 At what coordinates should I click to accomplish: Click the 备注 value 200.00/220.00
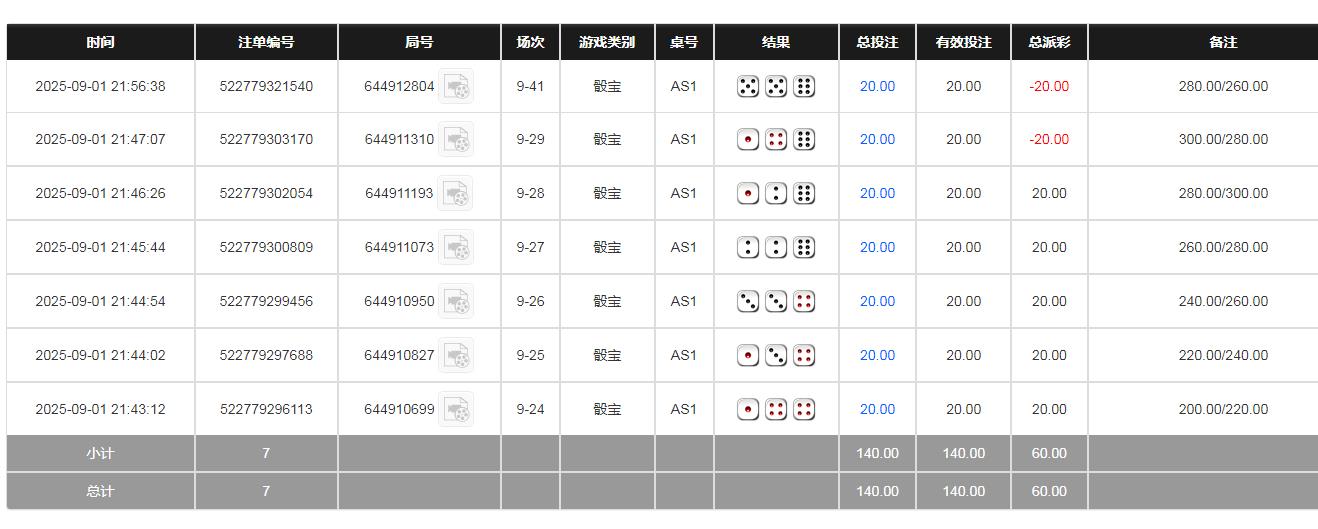pyautogui.click(x=1223, y=410)
